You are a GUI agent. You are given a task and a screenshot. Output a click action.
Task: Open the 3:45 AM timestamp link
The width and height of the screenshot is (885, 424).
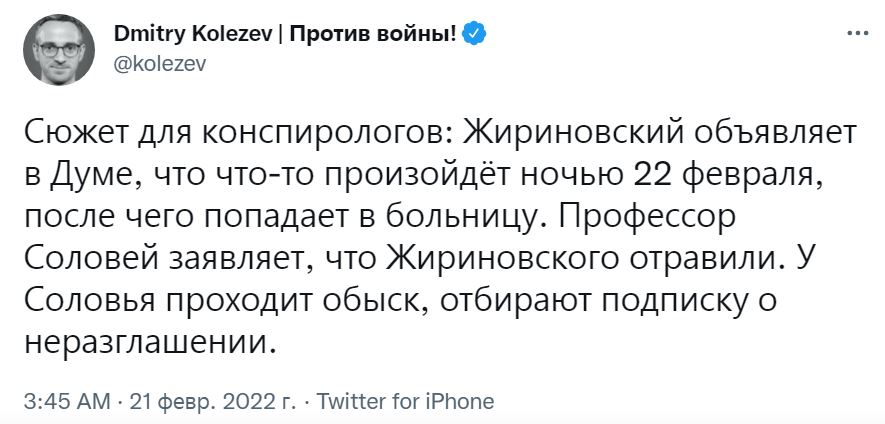tap(67, 401)
